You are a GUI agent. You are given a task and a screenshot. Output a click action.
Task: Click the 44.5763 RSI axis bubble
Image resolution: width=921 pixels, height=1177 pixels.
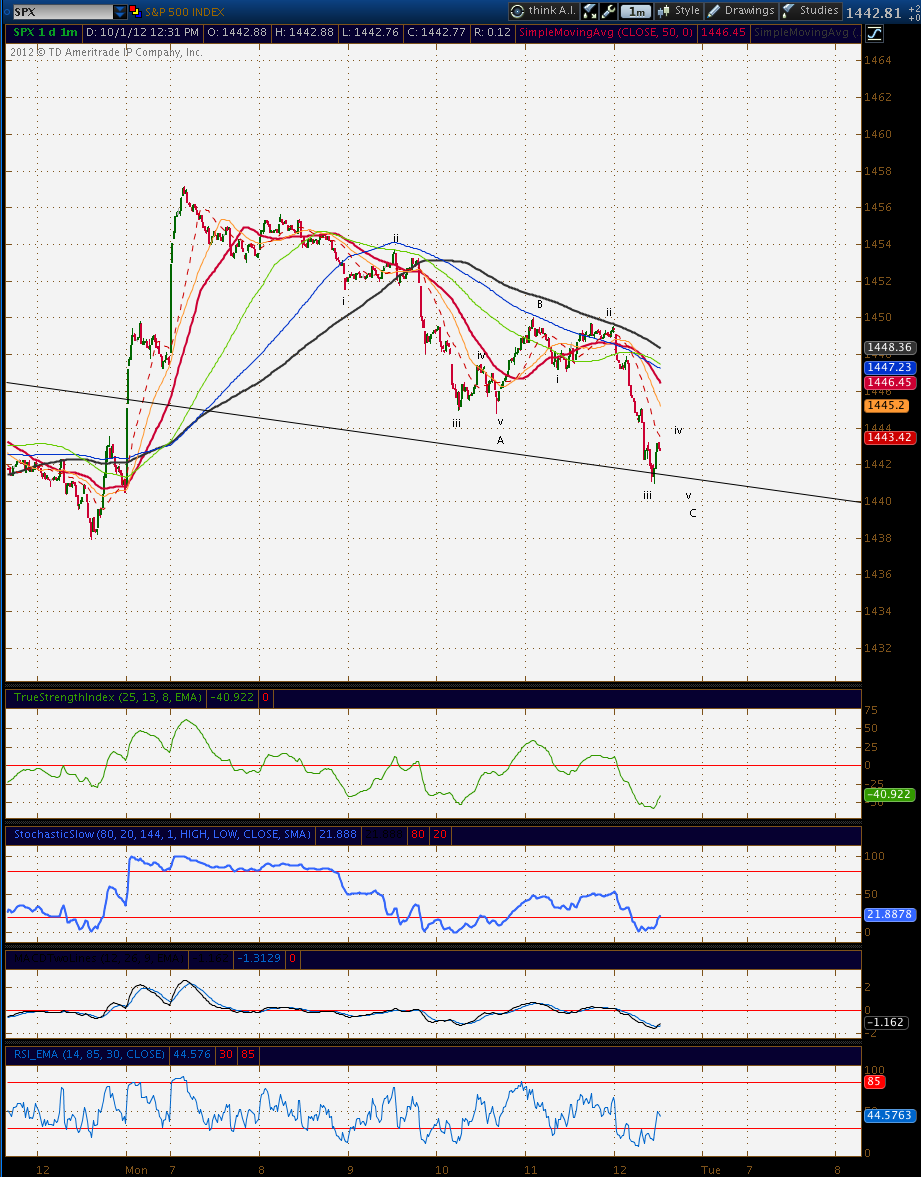(x=889, y=1115)
